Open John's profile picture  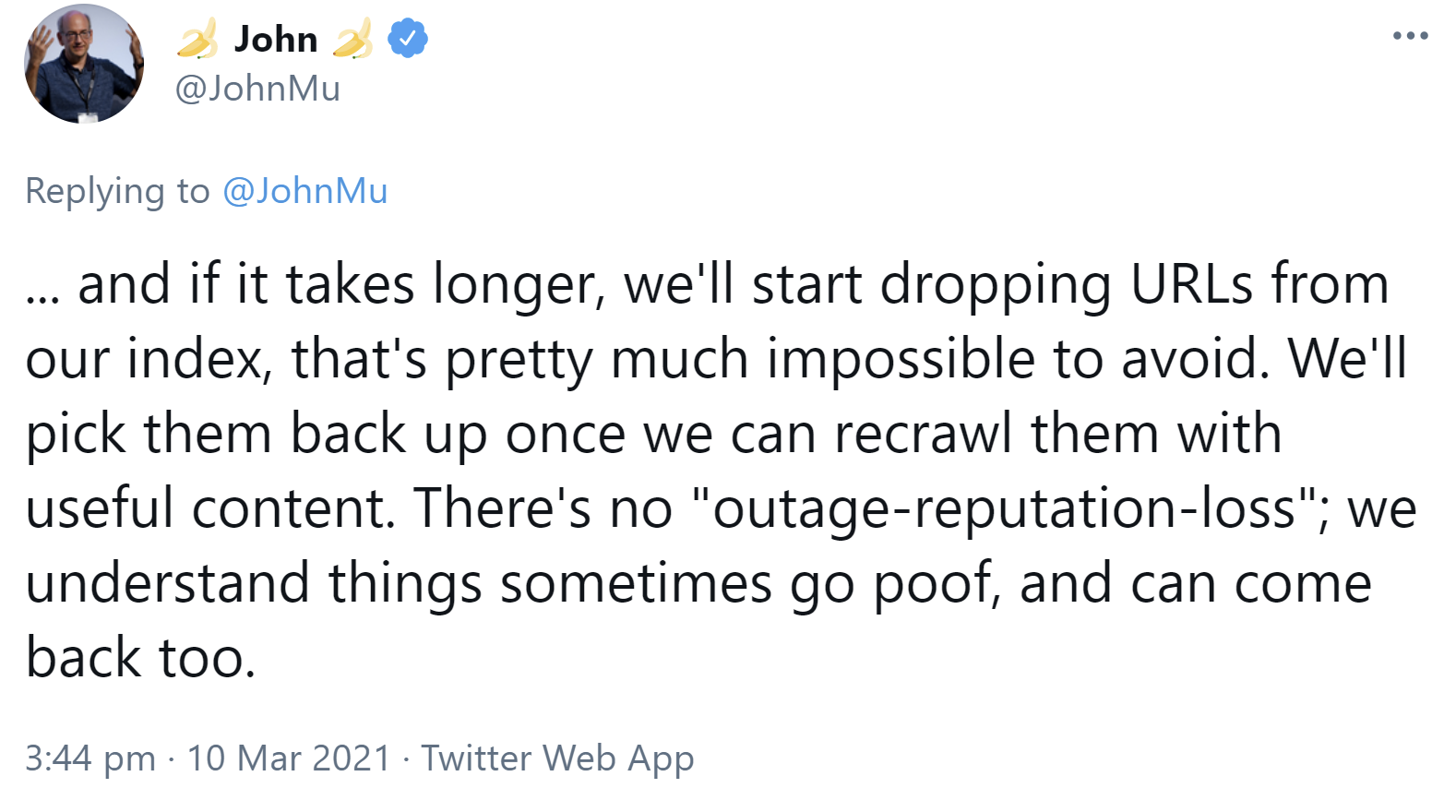pos(83,65)
